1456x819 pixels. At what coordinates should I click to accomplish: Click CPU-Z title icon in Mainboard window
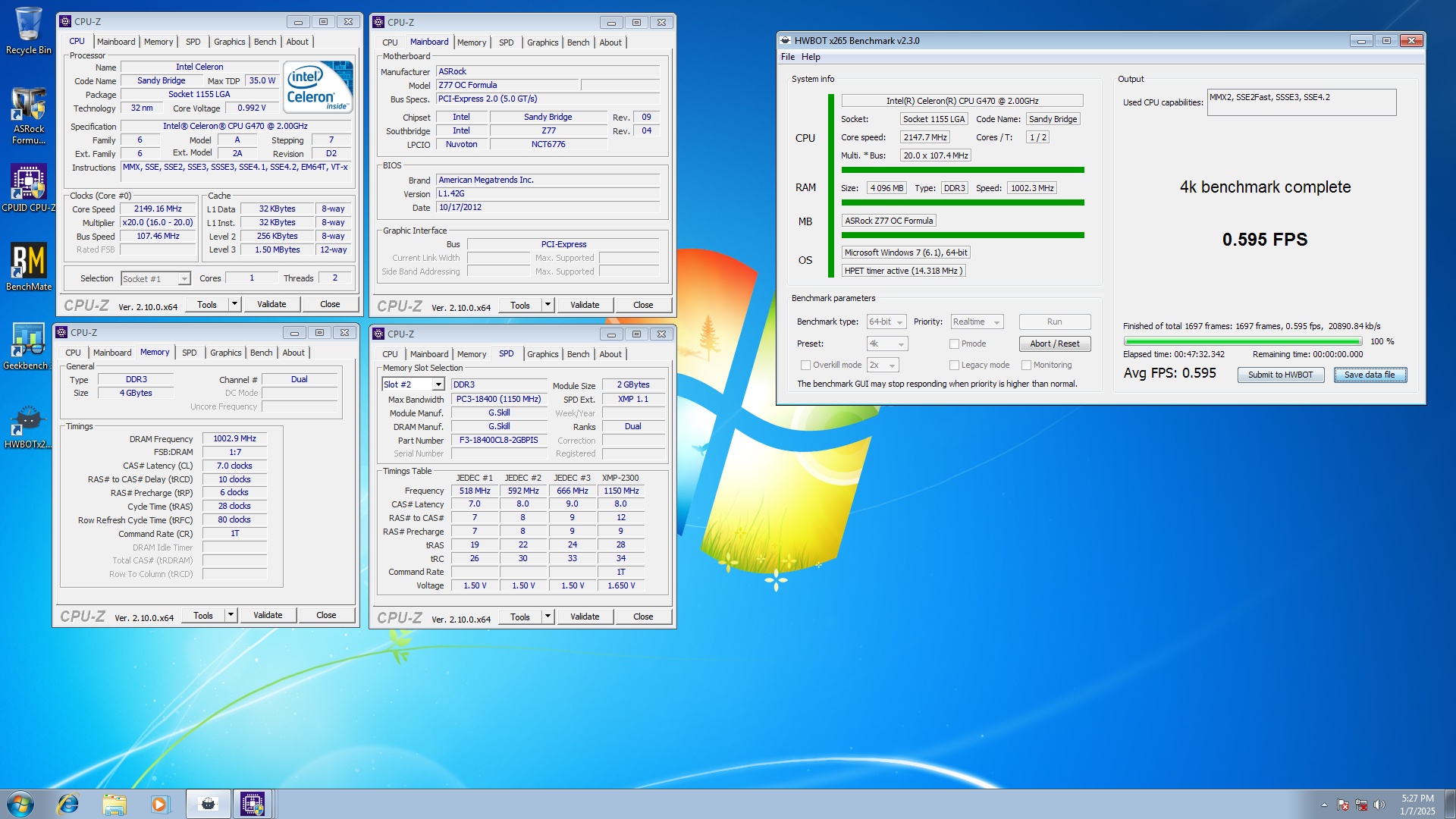[378, 23]
